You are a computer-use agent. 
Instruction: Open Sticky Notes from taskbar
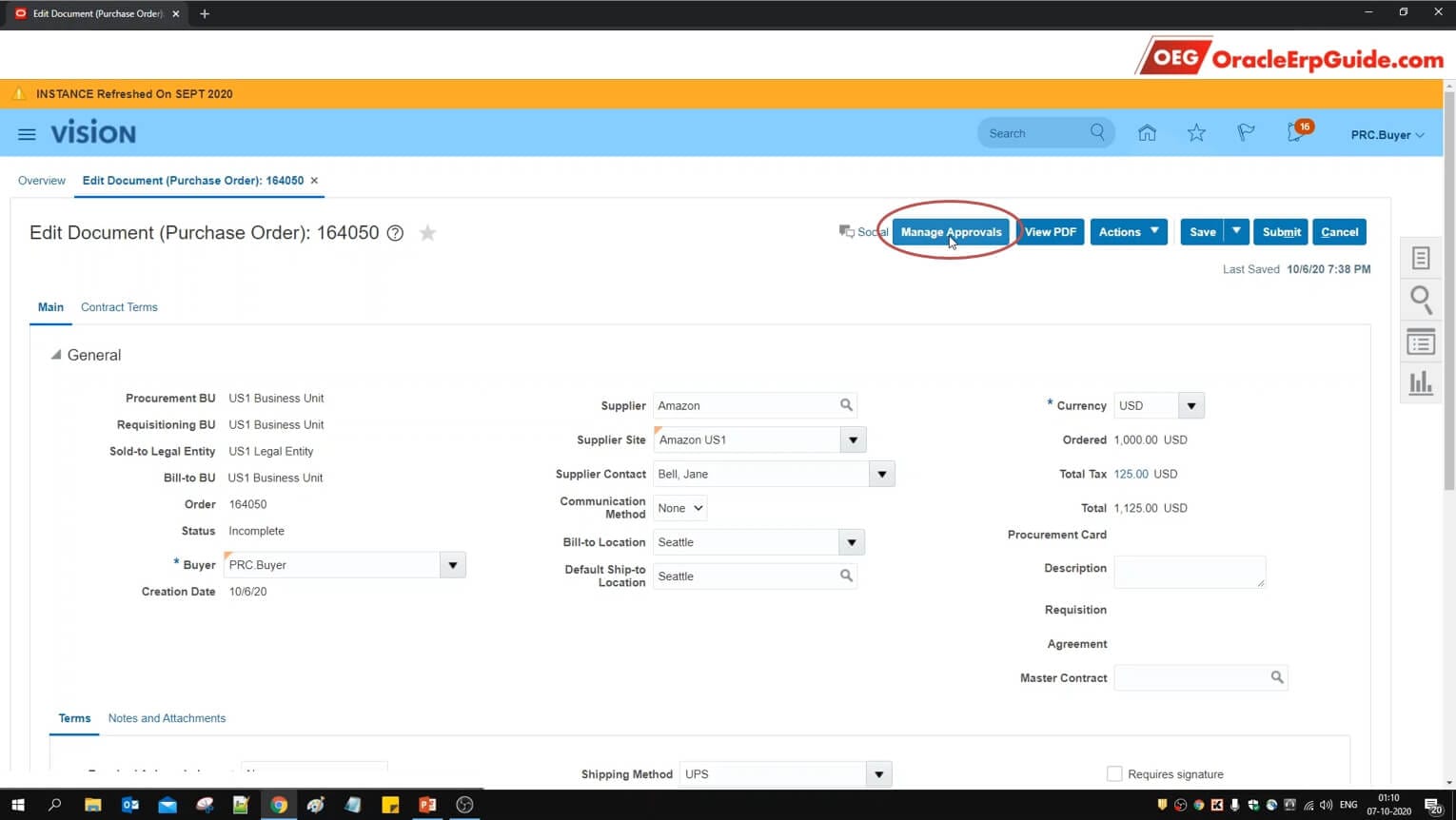point(390,805)
